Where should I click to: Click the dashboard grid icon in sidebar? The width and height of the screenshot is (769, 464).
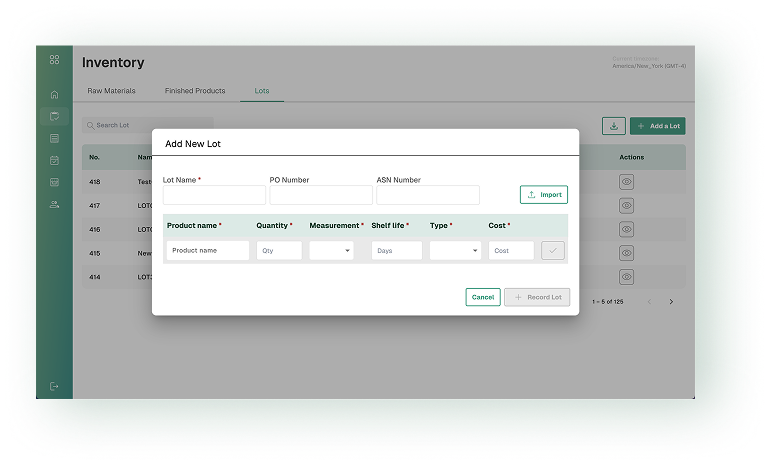coord(54,60)
